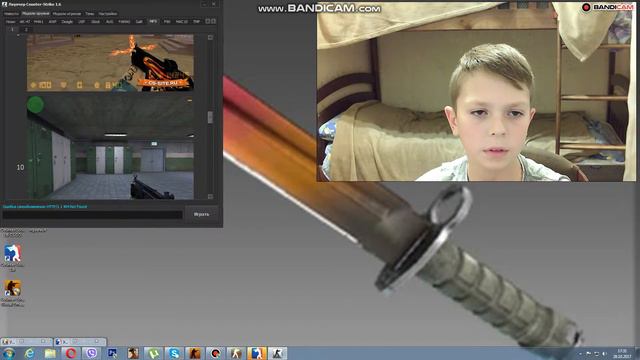Open the blue-red Counter-Strike desktop shortcut
The image size is (640, 360).
(12, 253)
